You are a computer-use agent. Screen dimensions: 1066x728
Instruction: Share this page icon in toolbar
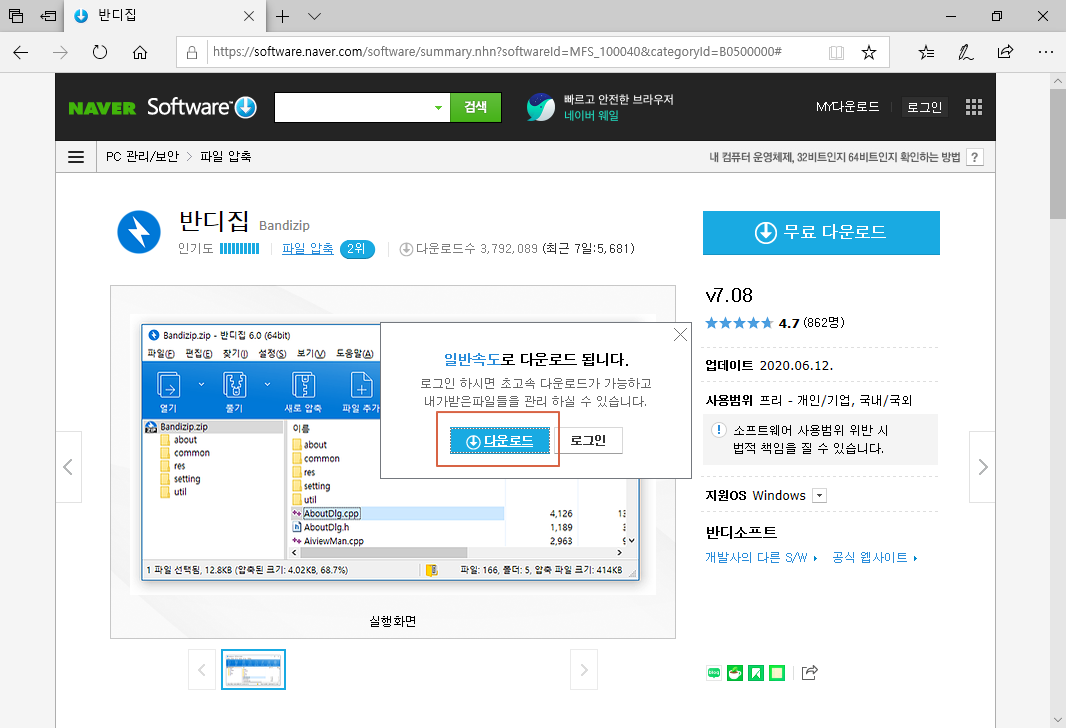coord(1005,52)
